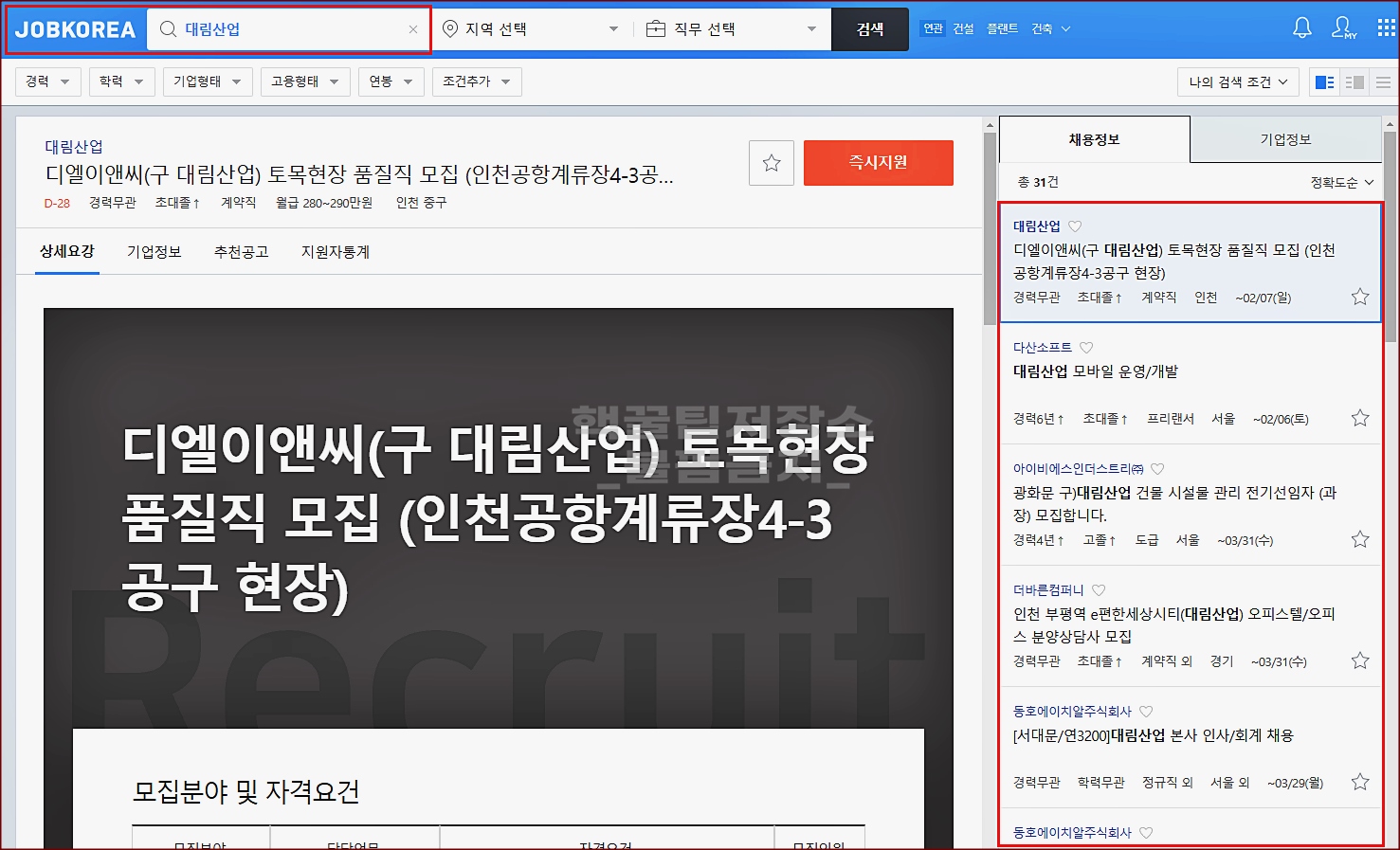This screenshot has width=1400, height=850.
Task: Select the split detail view icon
Action: tap(1325, 82)
